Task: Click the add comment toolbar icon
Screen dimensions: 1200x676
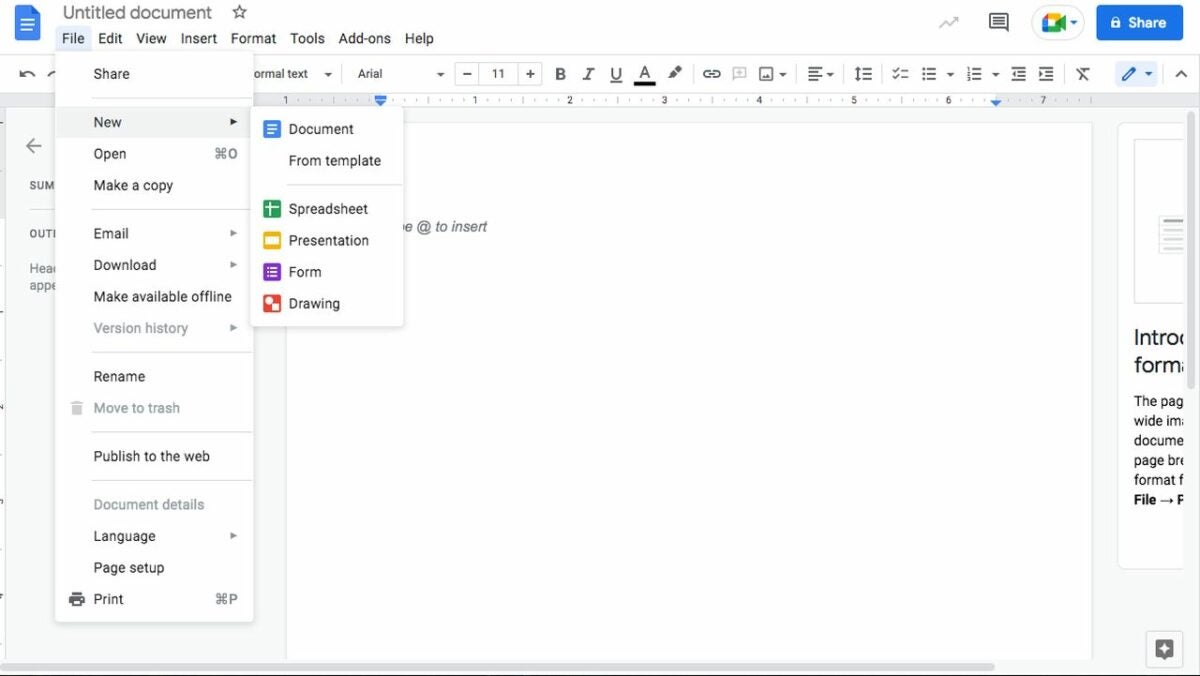Action: [x=739, y=74]
